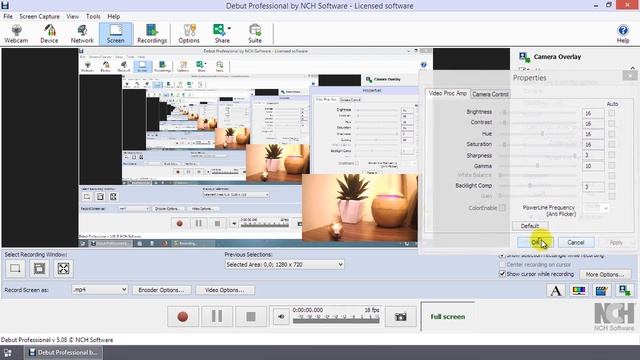Start recording with the red Record button
The image size is (640, 360).
[x=183, y=316]
